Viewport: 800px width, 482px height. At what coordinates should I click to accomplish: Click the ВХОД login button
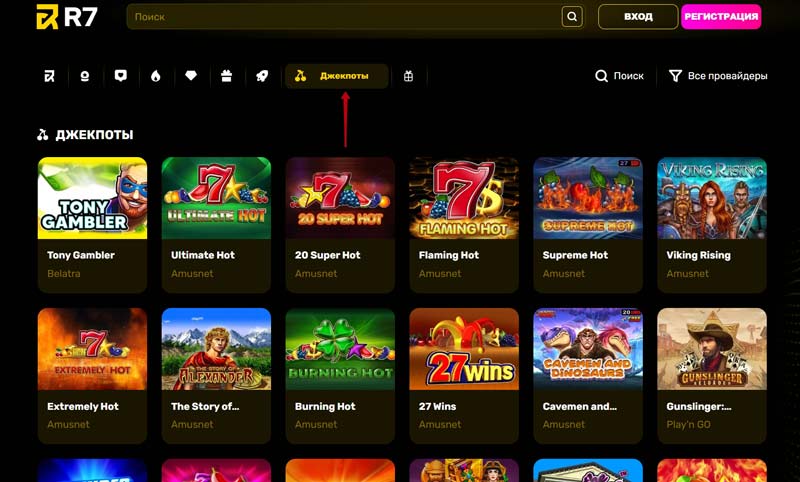[638, 17]
